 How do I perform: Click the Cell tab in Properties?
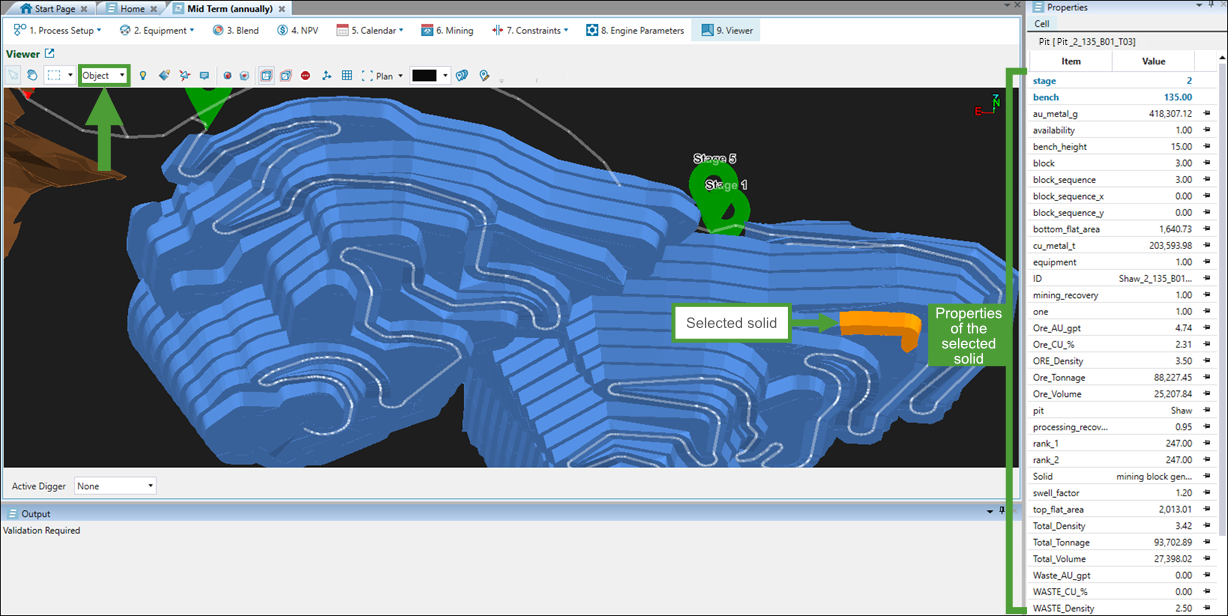pos(1042,24)
